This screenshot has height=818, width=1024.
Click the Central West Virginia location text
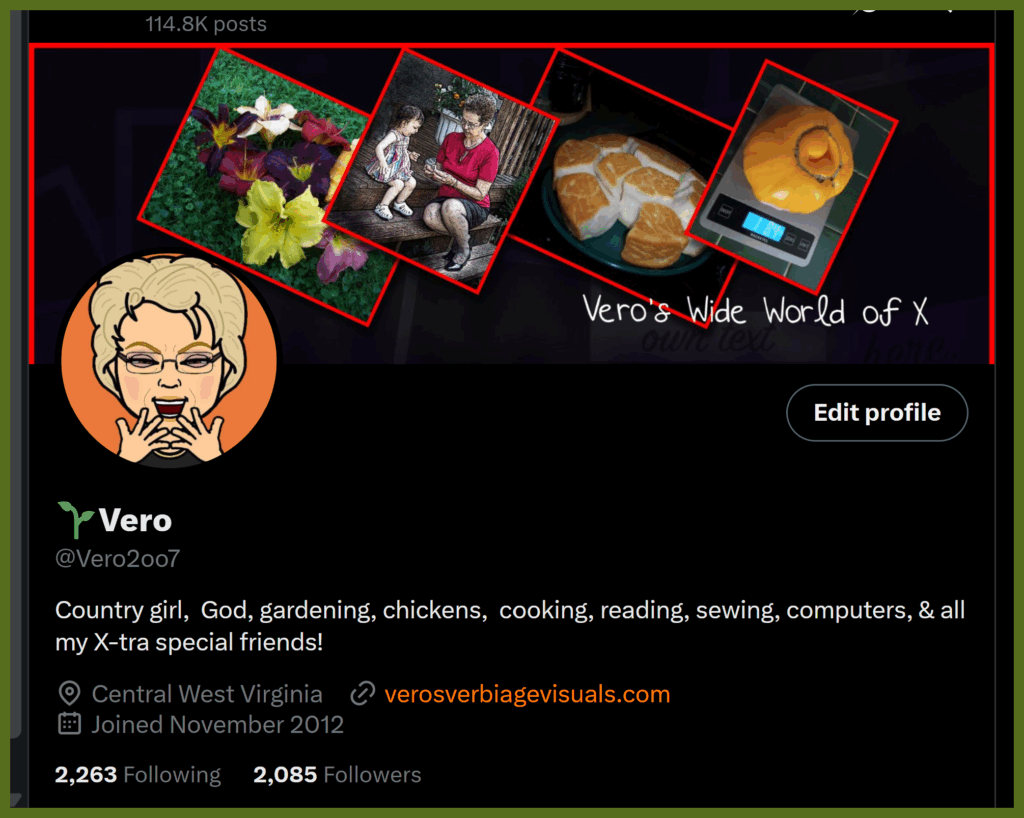207,694
